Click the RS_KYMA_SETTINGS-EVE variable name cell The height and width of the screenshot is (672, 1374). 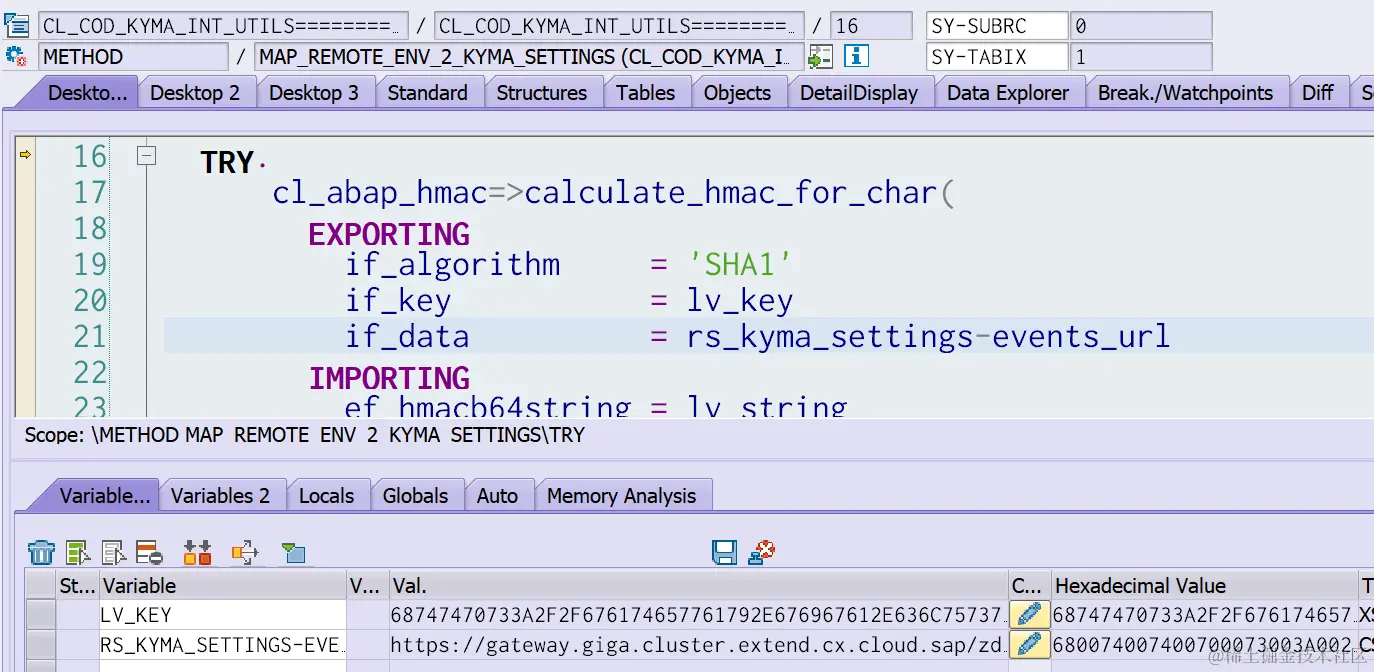pyautogui.click(x=222, y=645)
